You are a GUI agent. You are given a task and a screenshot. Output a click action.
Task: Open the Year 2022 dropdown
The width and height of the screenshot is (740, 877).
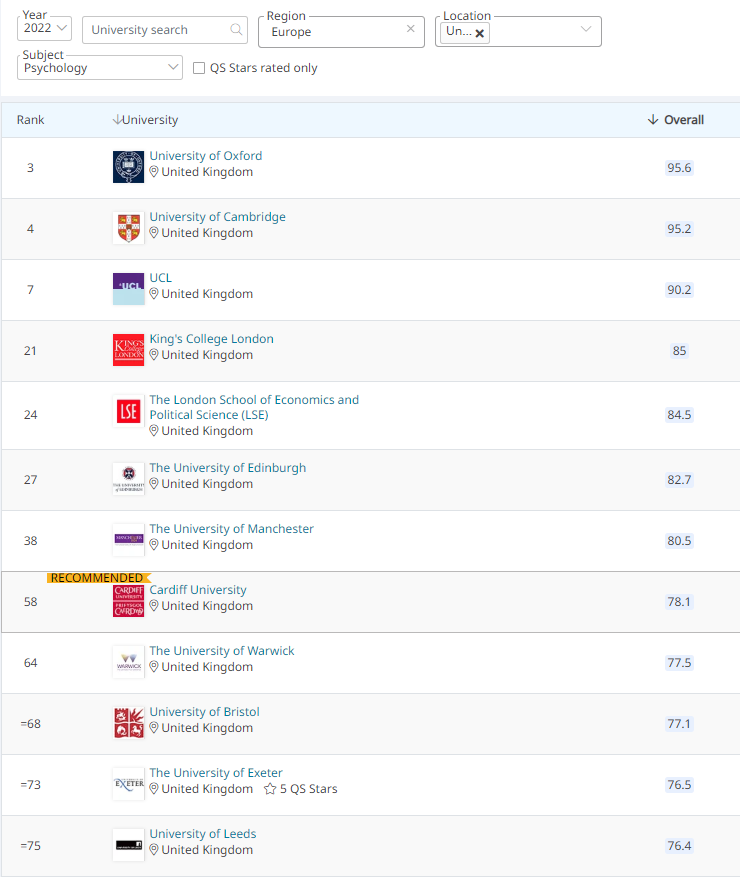[44, 28]
